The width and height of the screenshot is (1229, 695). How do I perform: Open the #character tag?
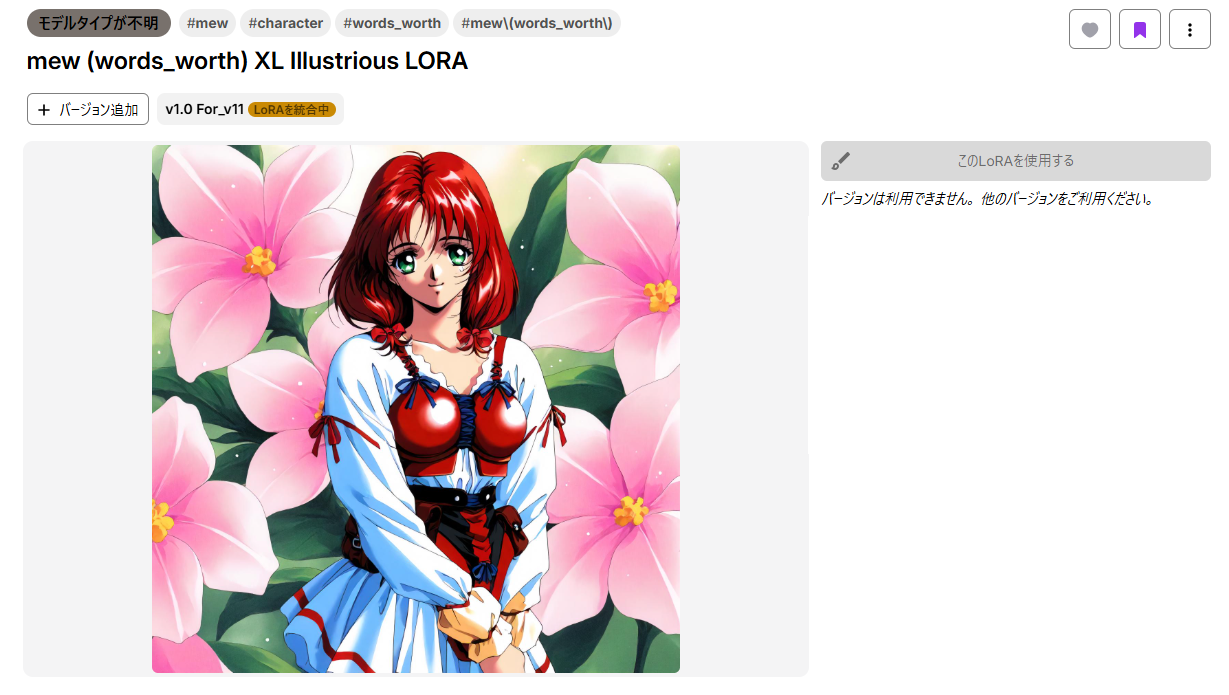285,23
